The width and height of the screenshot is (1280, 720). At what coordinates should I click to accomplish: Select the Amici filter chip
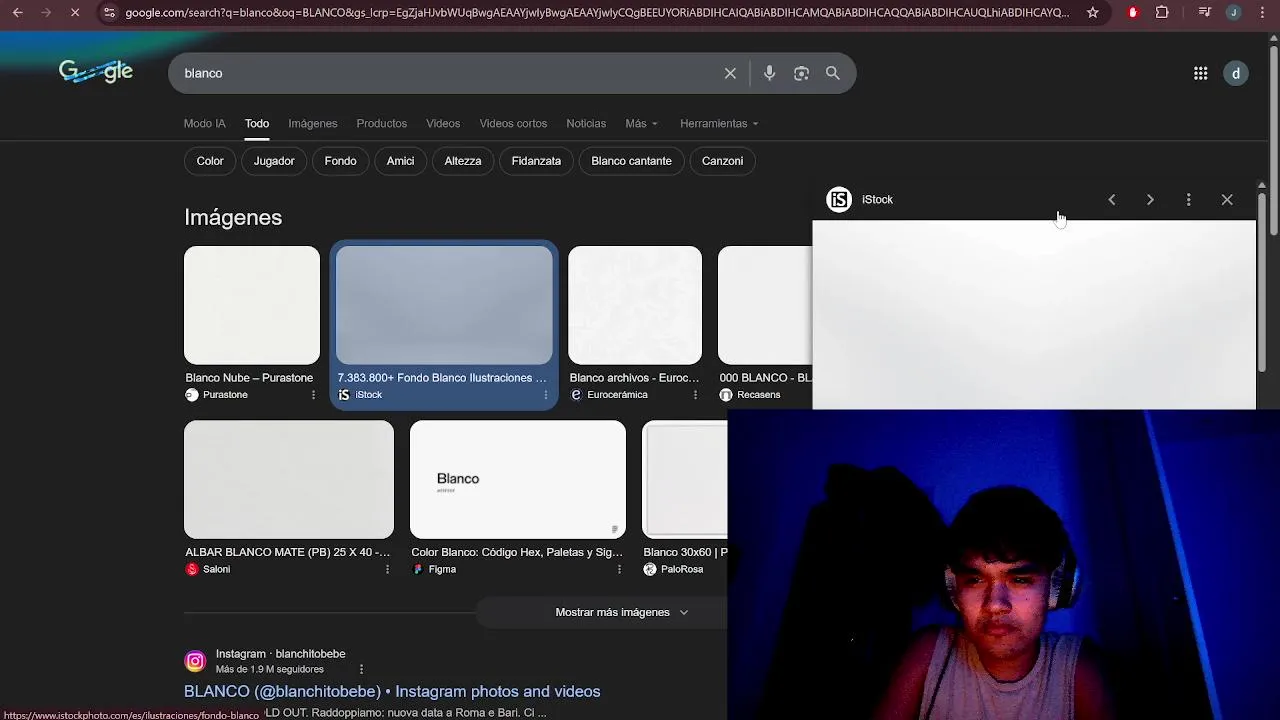coord(400,161)
